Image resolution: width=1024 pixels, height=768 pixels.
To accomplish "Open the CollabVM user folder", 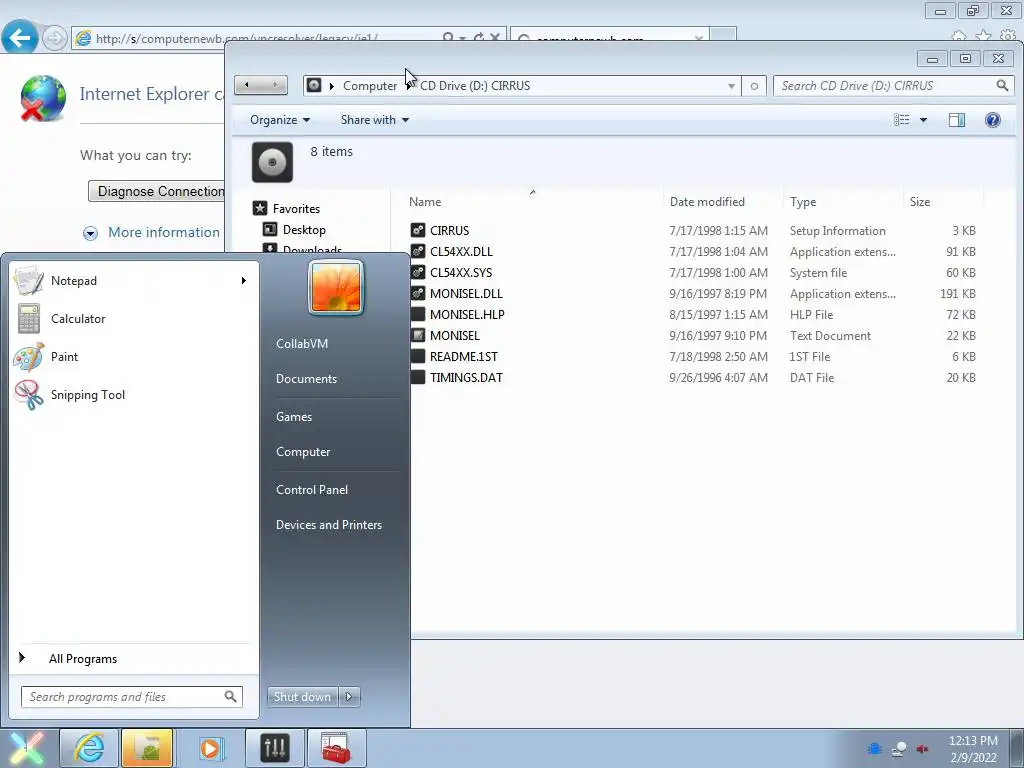I will tap(302, 344).
